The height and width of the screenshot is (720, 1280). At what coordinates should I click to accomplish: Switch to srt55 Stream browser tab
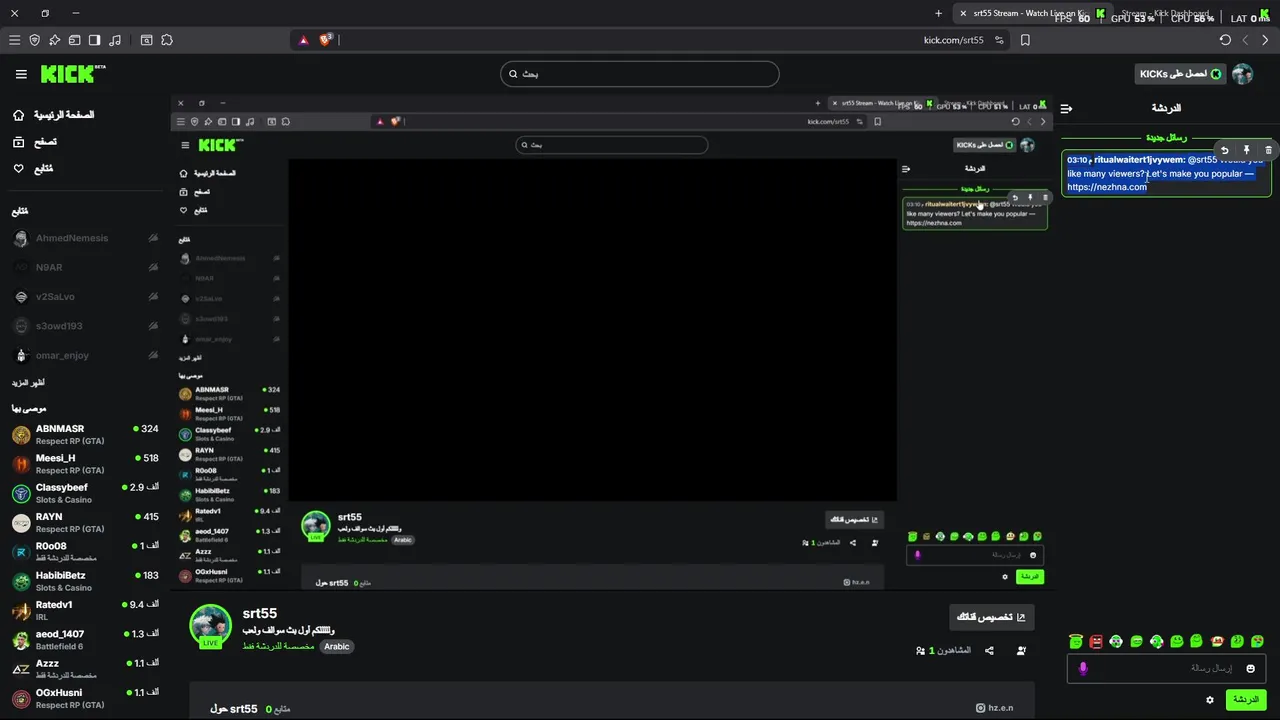(1030, 14)
